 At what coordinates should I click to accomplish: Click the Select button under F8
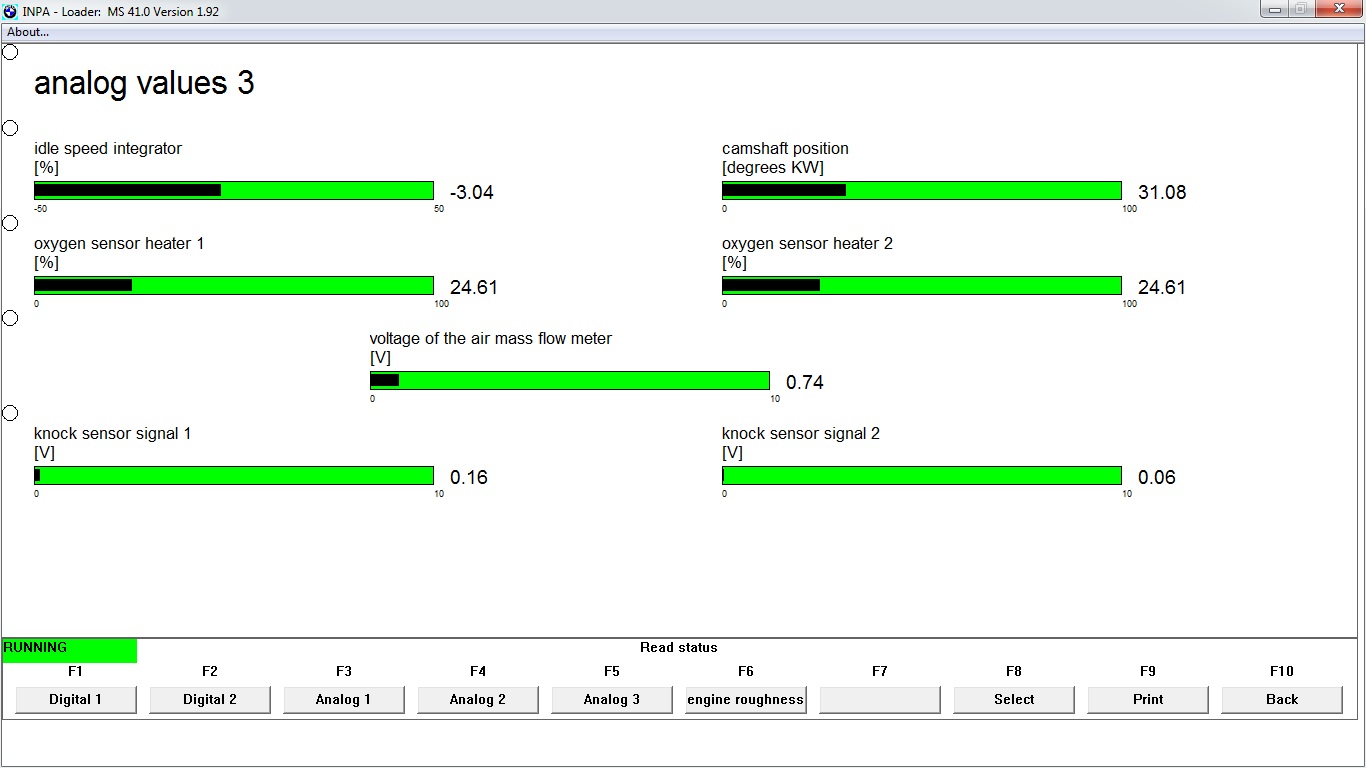1014,699
